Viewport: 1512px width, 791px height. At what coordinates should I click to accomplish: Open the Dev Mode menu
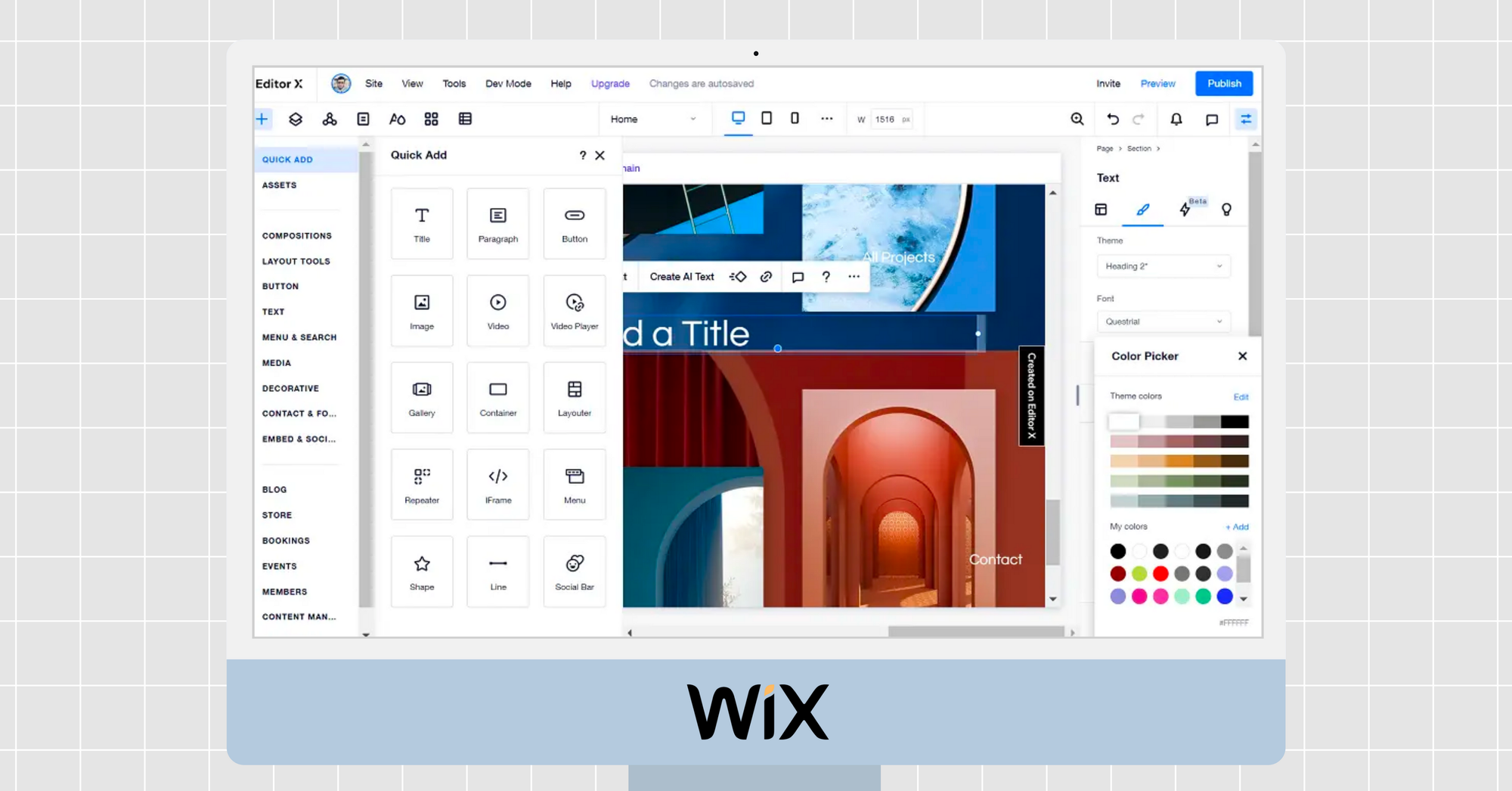(x=508, y=83)
